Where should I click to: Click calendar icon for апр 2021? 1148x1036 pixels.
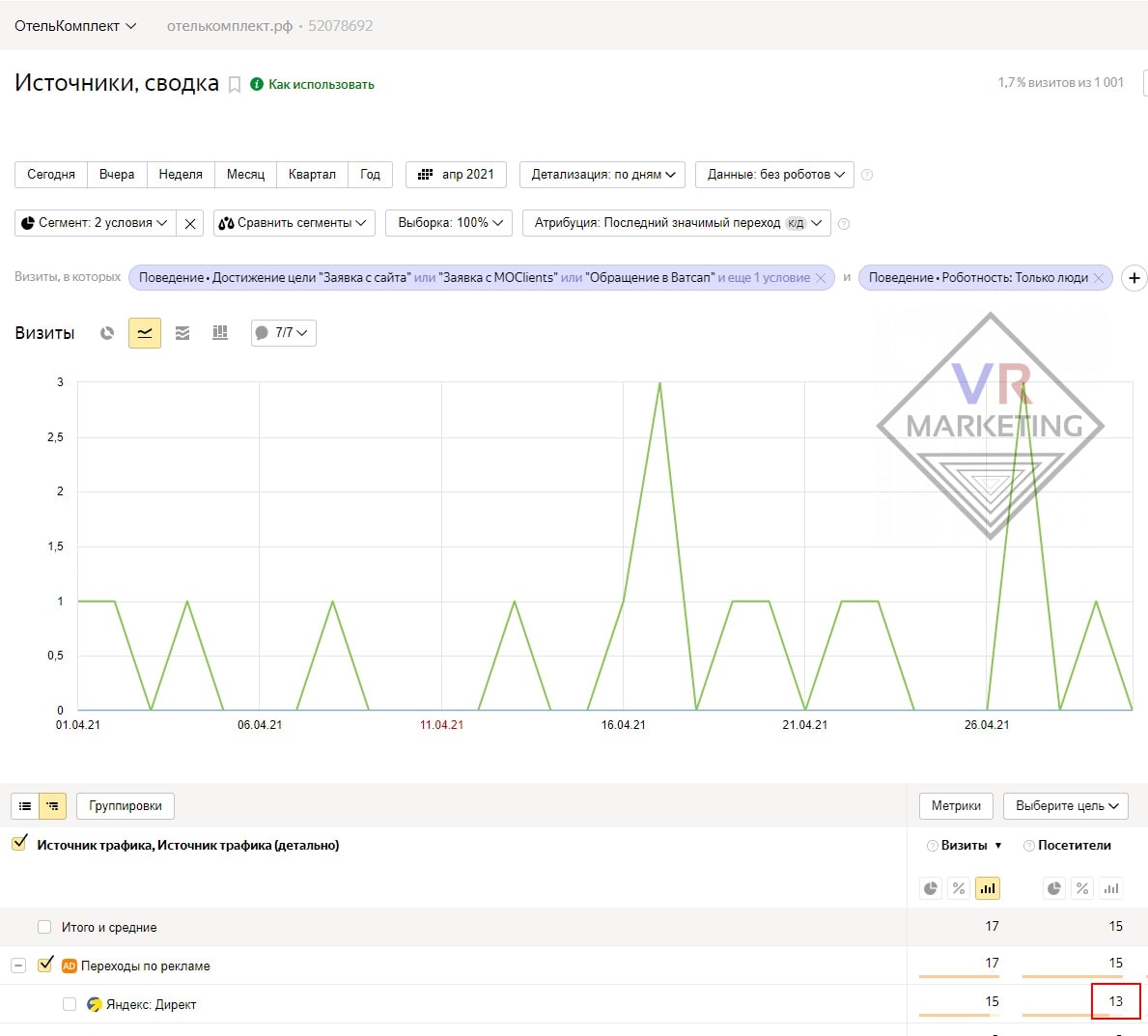(x=425, y=175)
